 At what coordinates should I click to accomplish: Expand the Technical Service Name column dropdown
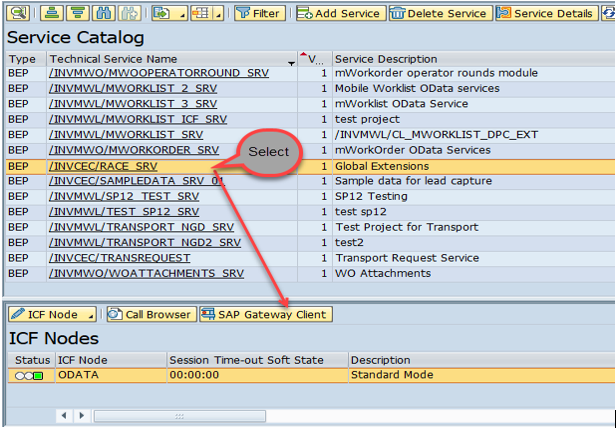[292, 62]
